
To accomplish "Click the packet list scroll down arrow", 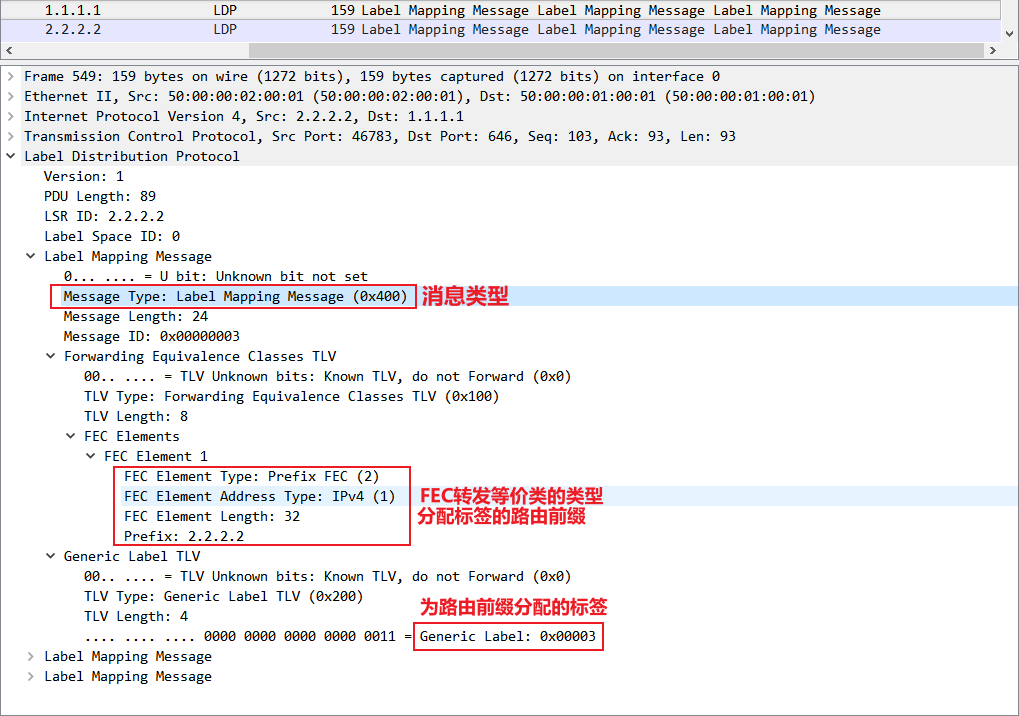I will tap(1009, 34).
